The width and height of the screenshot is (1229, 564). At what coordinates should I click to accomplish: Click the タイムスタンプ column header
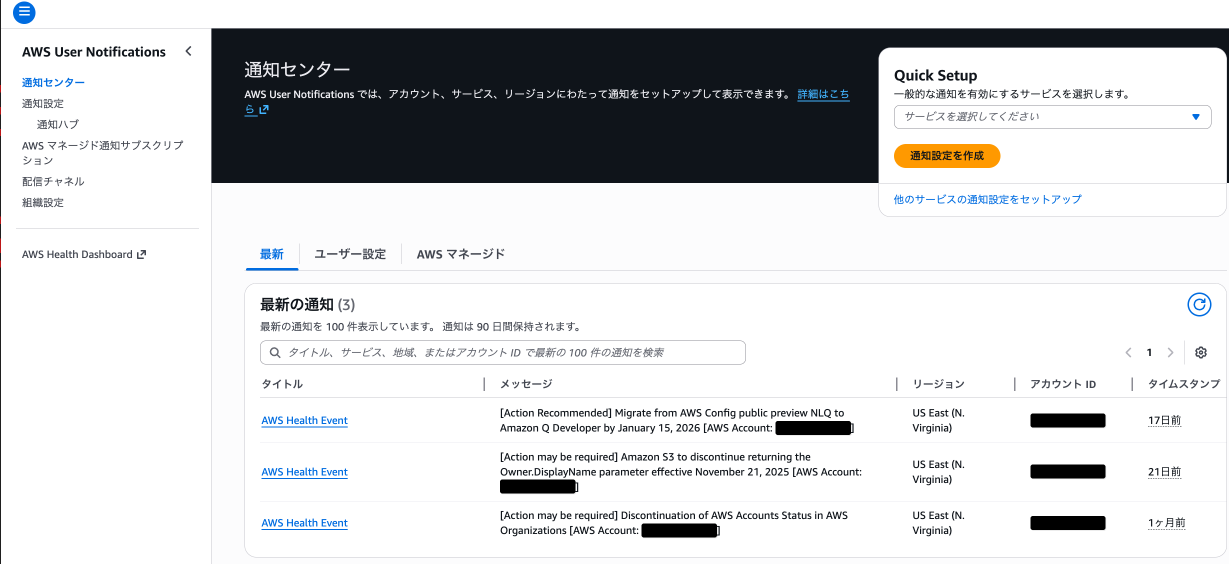[1184, 384]
